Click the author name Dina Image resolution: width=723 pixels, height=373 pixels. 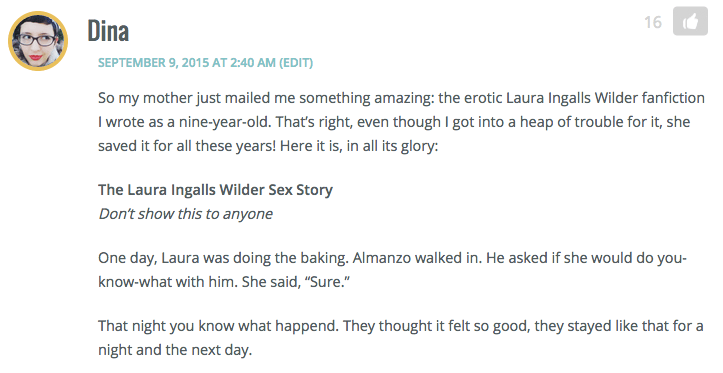(108, 31)
